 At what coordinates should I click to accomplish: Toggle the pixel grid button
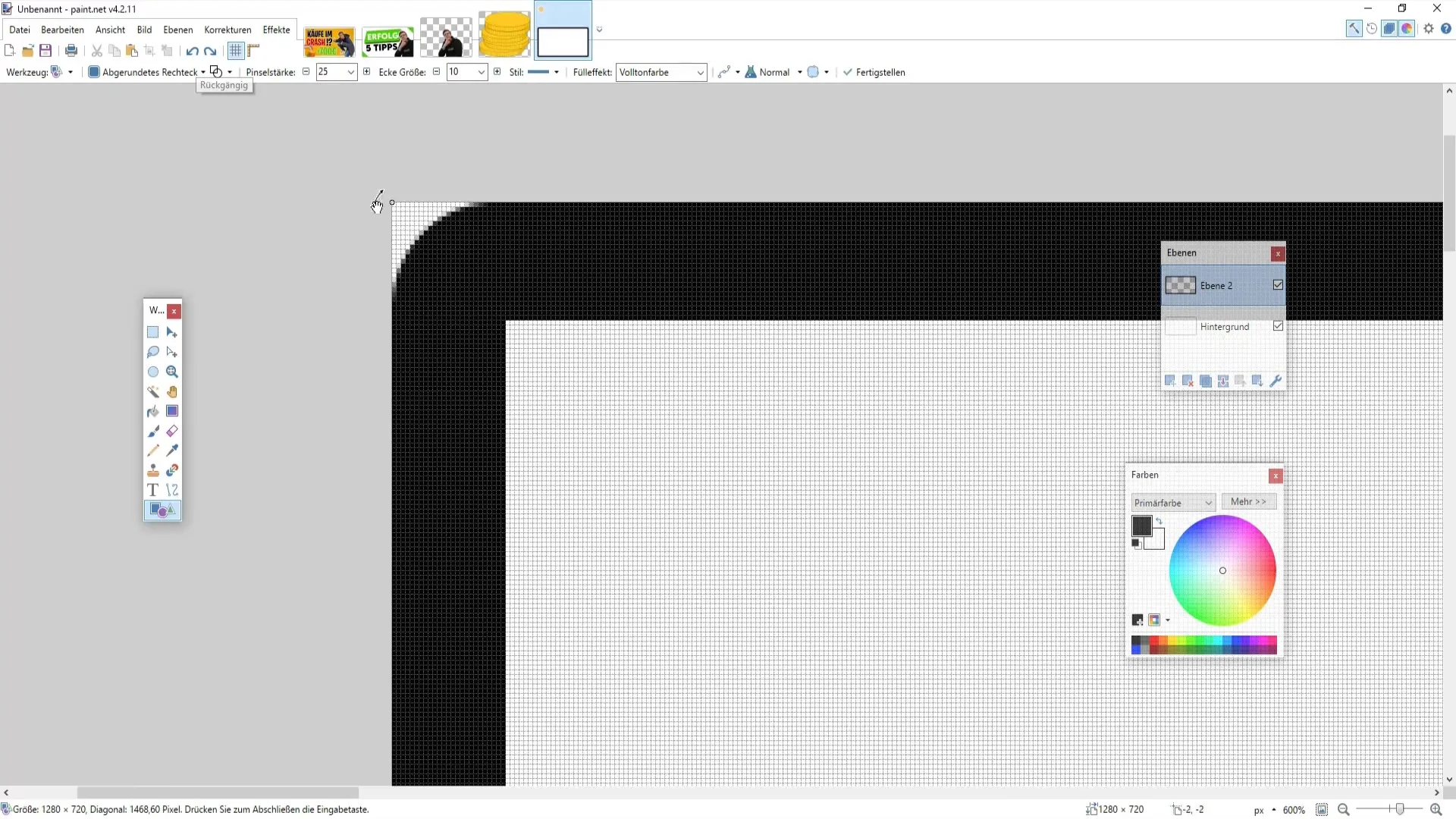pyautogui.click(x=236, y=51)
